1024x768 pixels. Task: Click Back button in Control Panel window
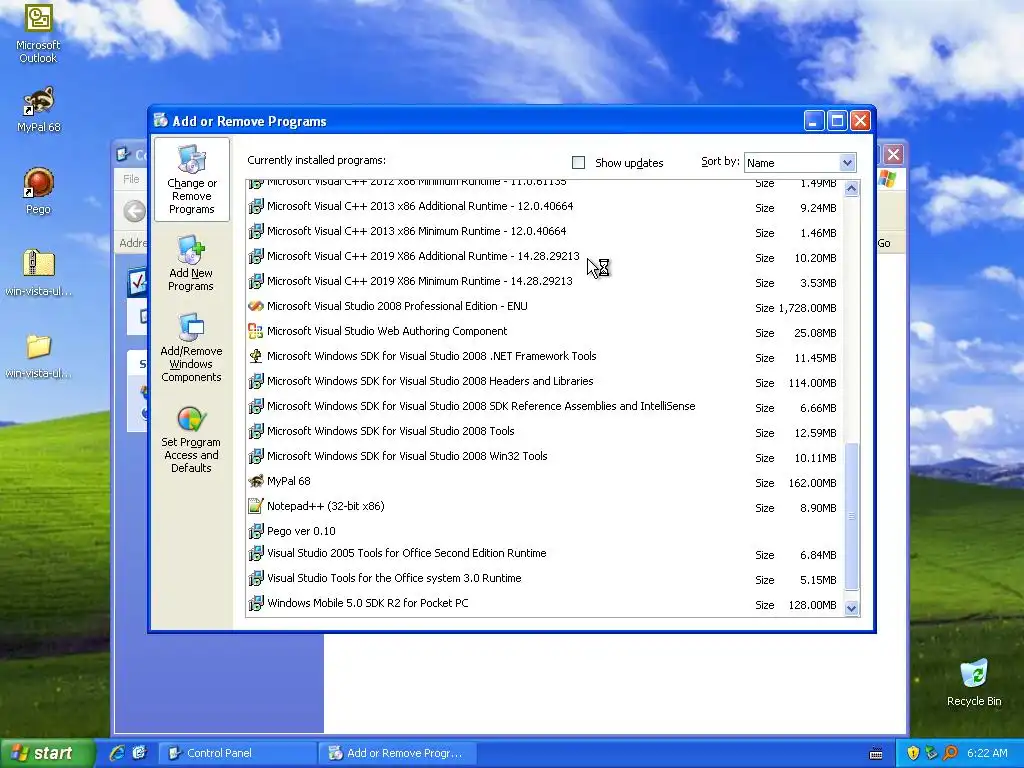pyautogui.click(x=135, y=212)
